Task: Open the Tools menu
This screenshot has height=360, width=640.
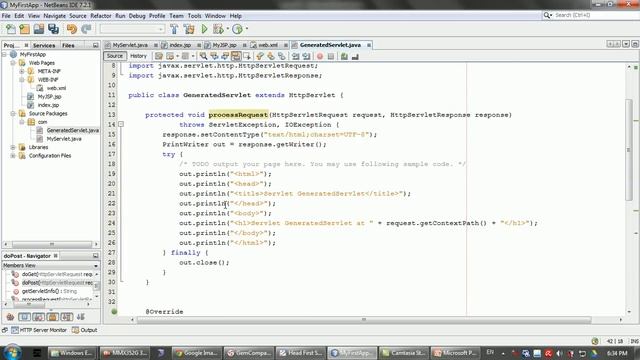Action: point(194,16)
